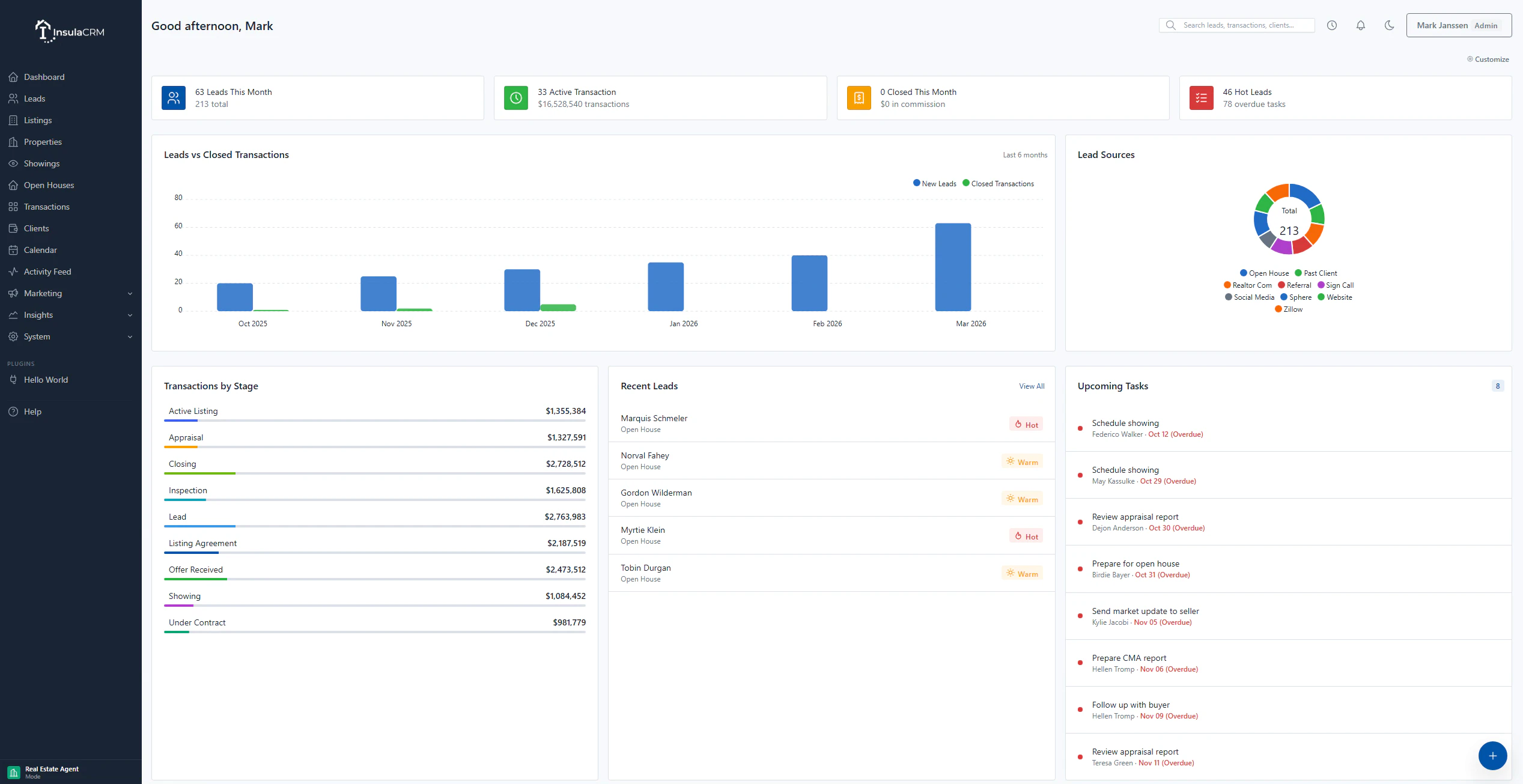This screenshot has height=784, width=1523.
Task: Toggle Closed Transactions legend item
Action: point(998,184)
